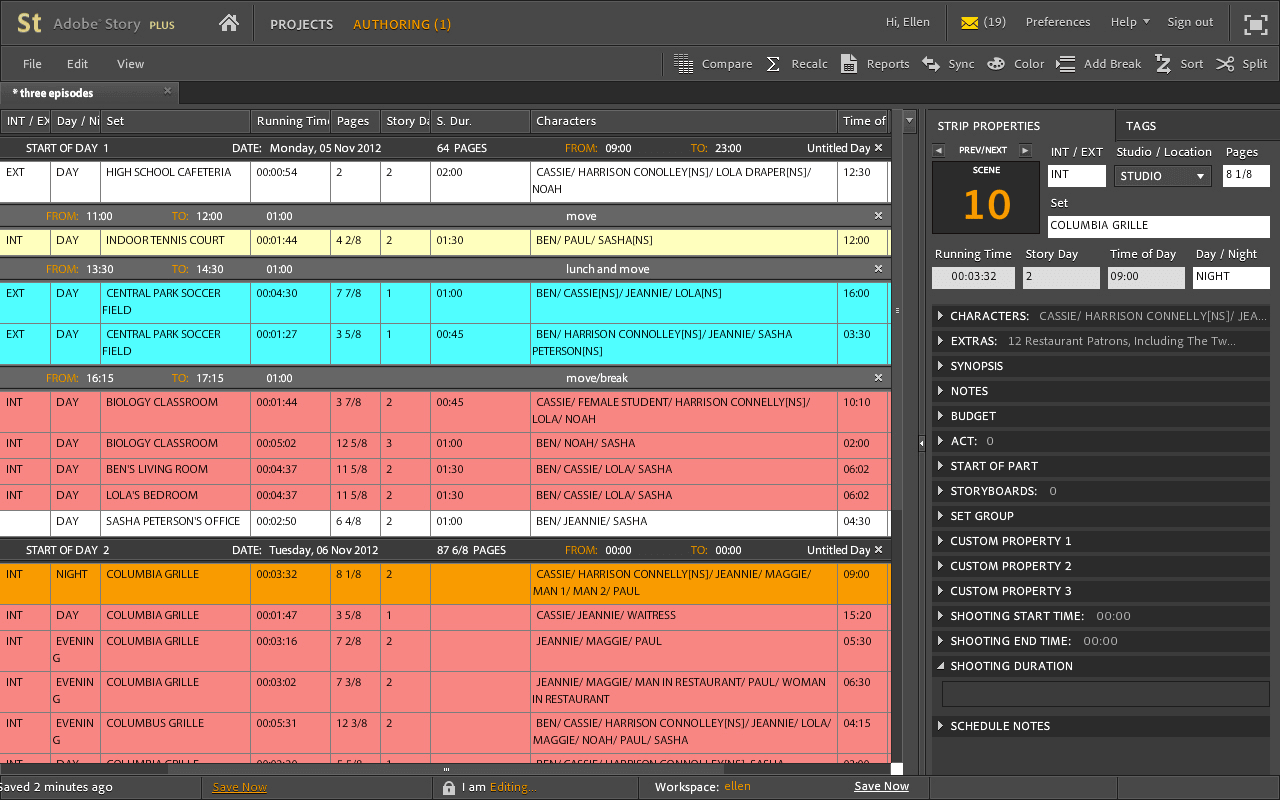Click the Shooting Duration input box
This screenshot has width=1280, height=800.
click(1106, 694)
